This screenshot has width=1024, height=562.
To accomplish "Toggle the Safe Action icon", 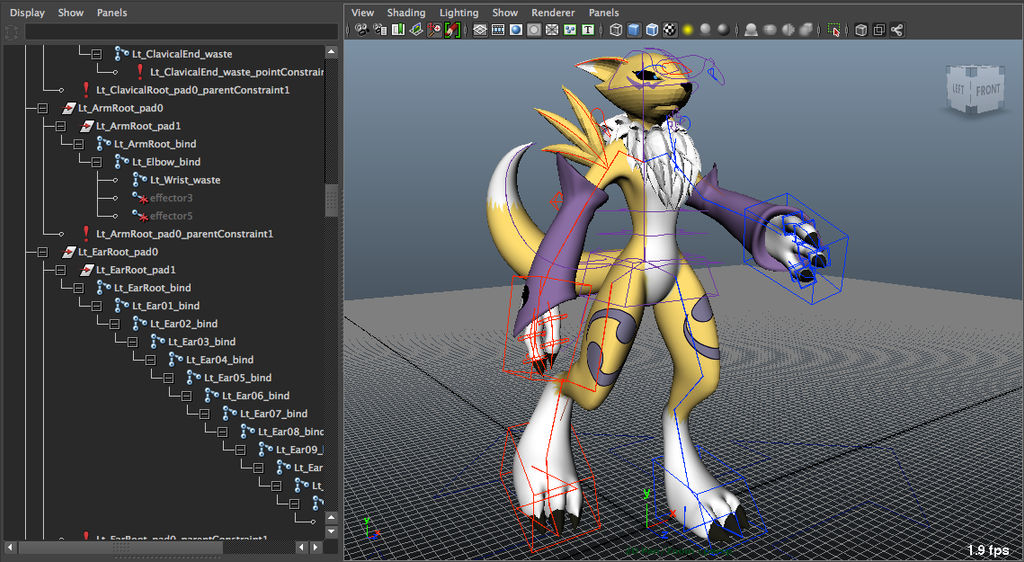I will pyautogui.click(x=570, y=29).
